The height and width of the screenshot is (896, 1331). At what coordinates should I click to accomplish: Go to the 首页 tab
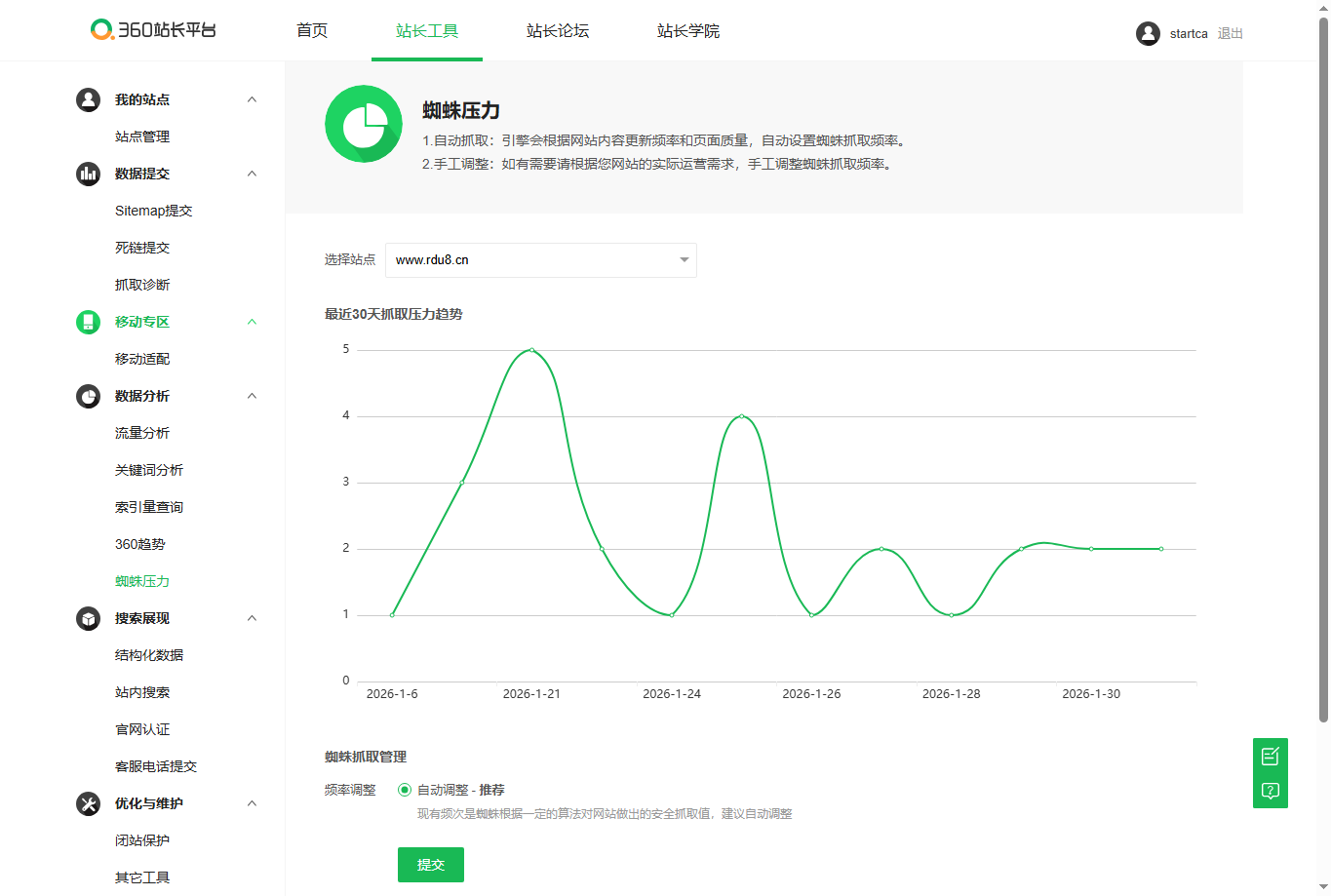[x=312, y=31]
